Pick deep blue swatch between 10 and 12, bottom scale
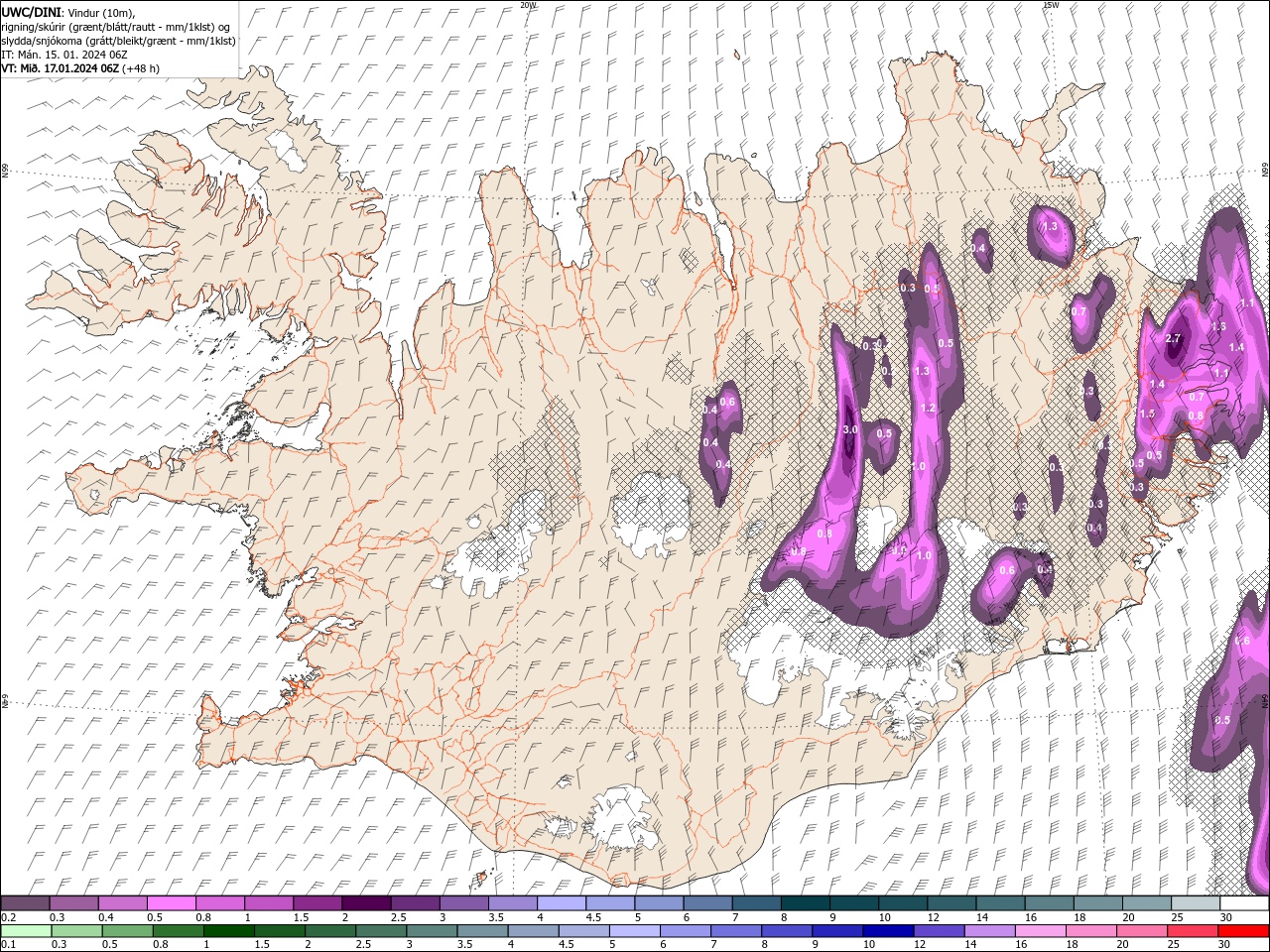 click(887, 931)
